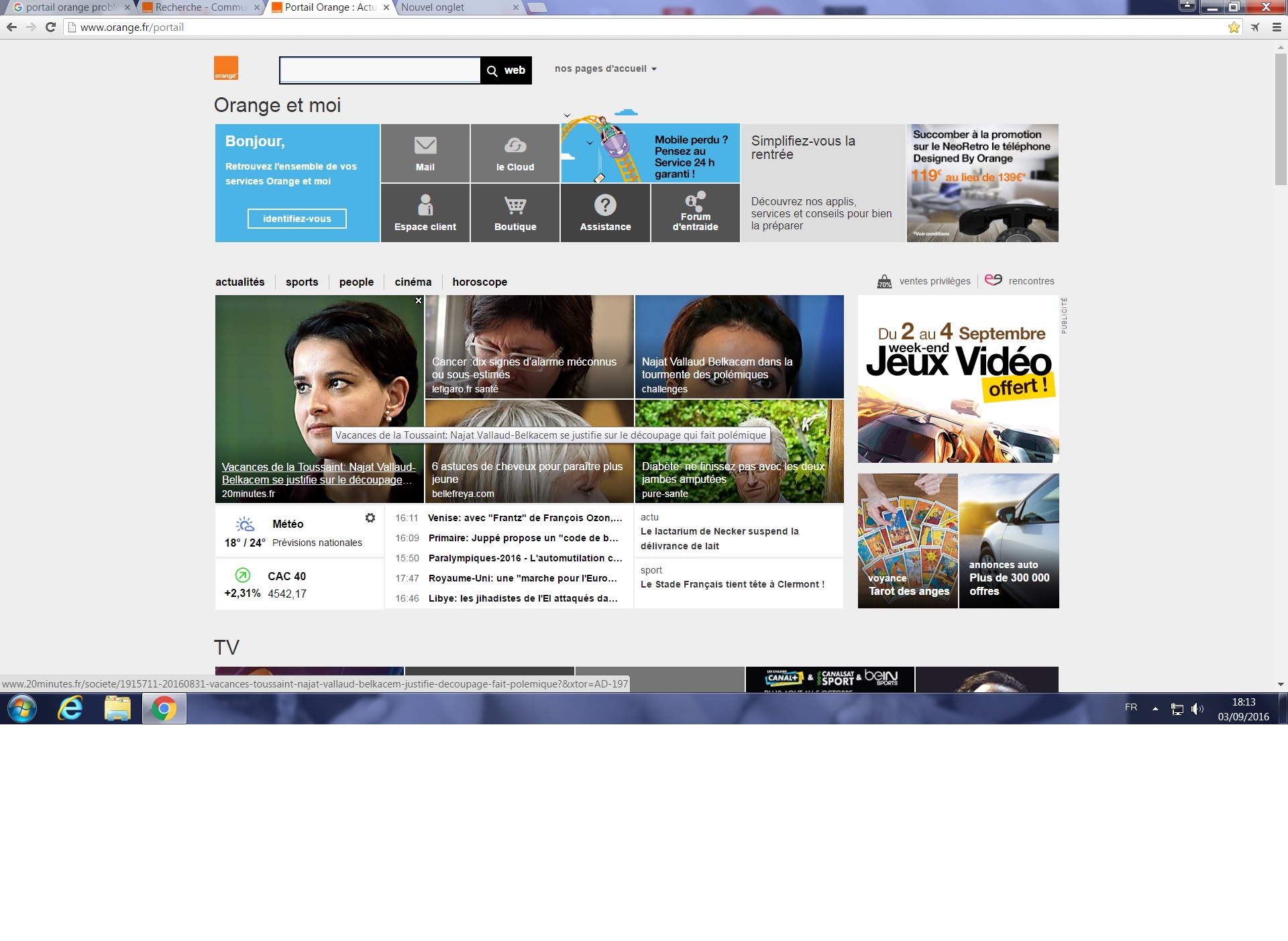Open the ventes privilèges link

[x=934, y=281]
